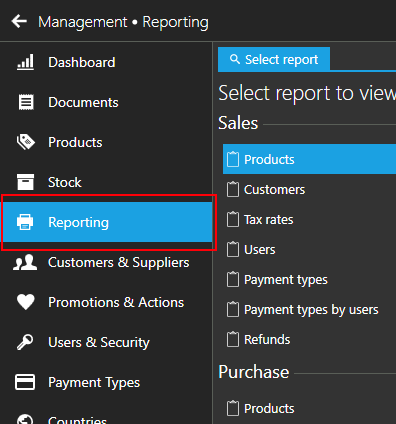The width and height of the screenshot is (396, 424).
Task: Click clipboard icon beside Payment types by users
Action: pyautogui.click(x=233, y=309)
